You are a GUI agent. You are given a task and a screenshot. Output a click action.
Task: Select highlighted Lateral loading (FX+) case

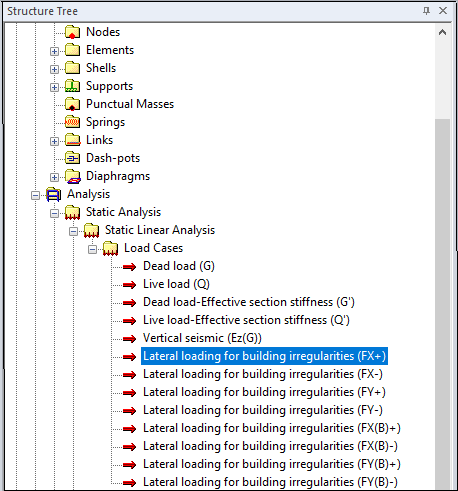(x=264, y=356)
